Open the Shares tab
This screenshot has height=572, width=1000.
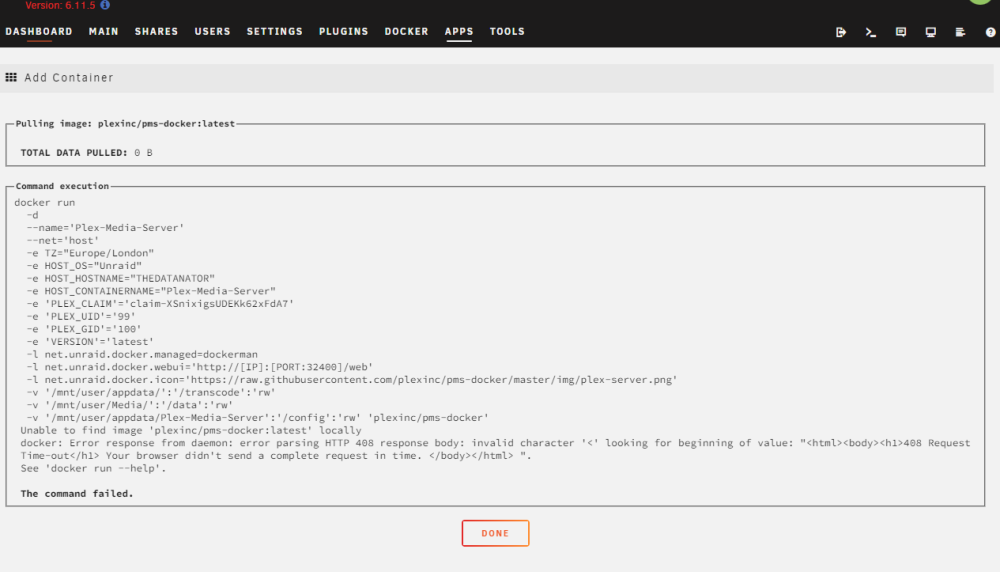click(x=156, y=31)
